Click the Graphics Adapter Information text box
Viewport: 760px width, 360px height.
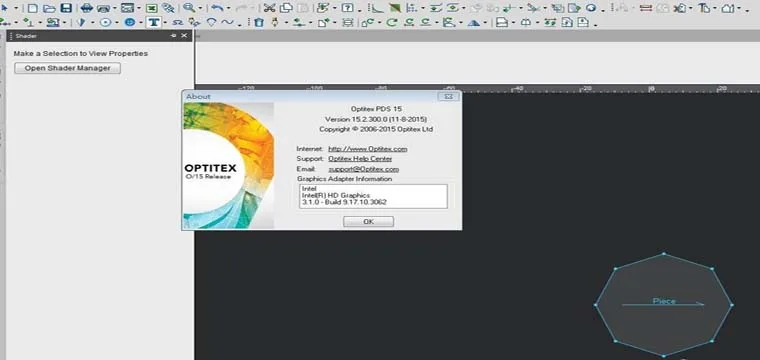pos(373,196)
